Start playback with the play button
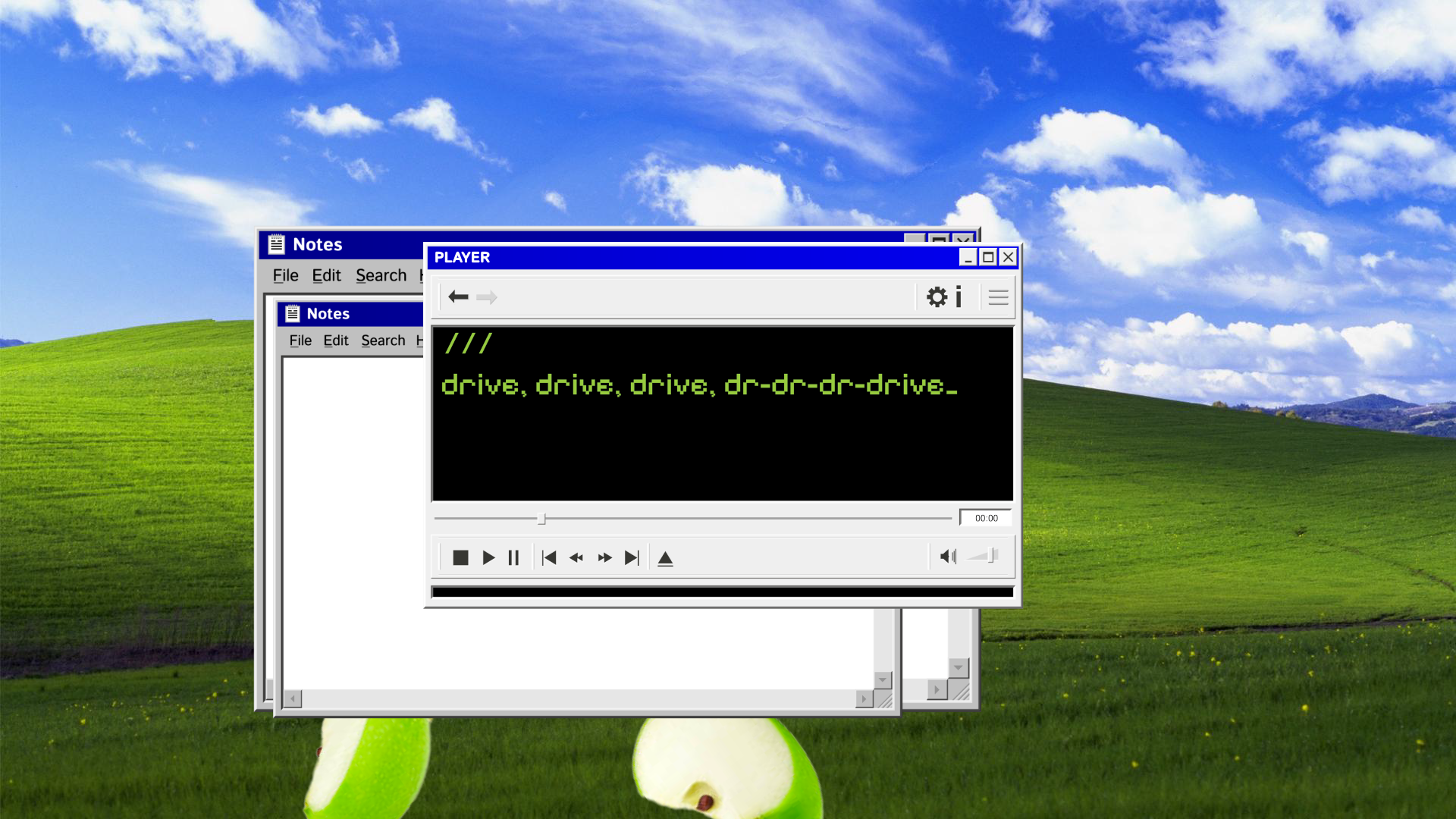The height and width of the screenshot is (819, 1456). point(488,558)
